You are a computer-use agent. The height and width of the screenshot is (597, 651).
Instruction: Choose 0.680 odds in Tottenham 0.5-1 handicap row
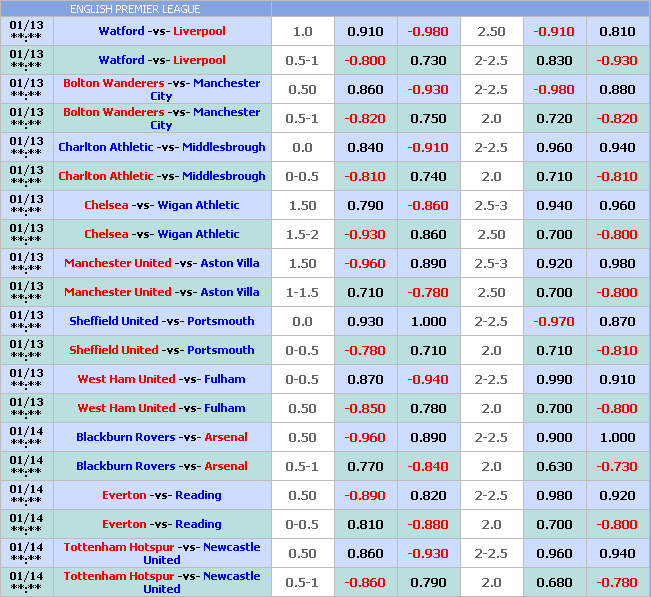pyautogui.click(x=554, y=583)
